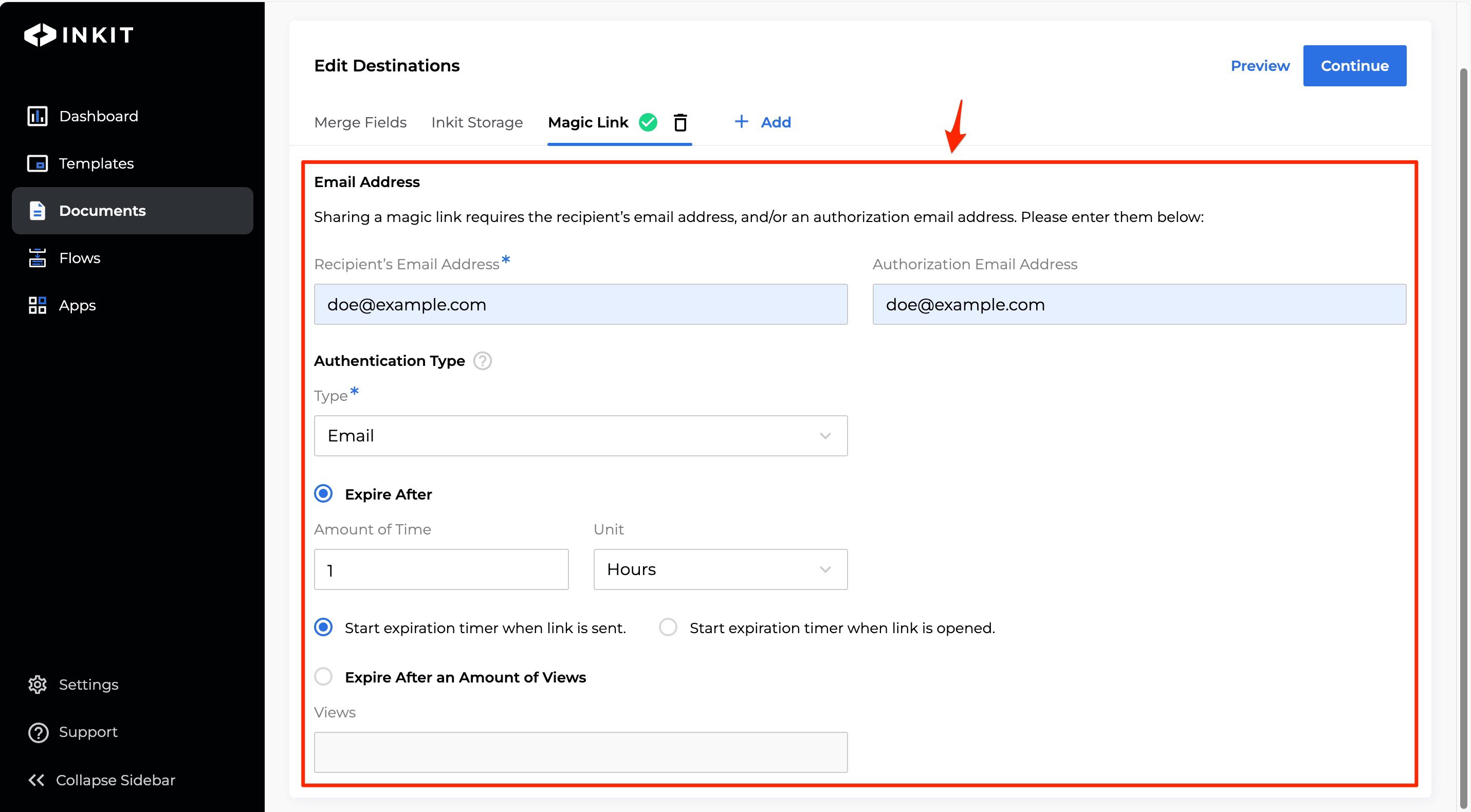Click the Settings gear icon
The image size is (1471, 812).
click(38, 685)
